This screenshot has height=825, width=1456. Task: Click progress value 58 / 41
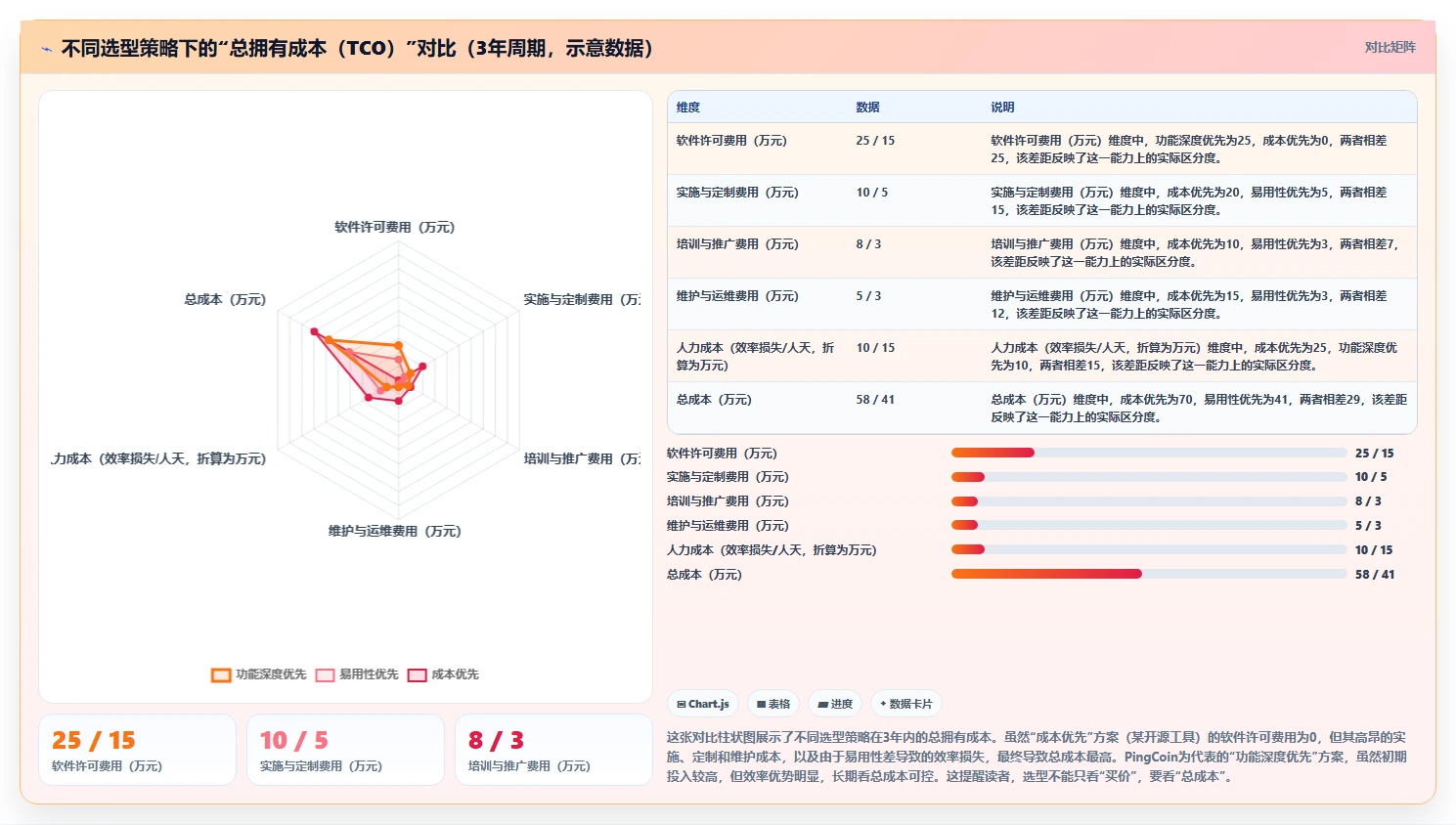pyautogui.click(x=1375, y=575)
